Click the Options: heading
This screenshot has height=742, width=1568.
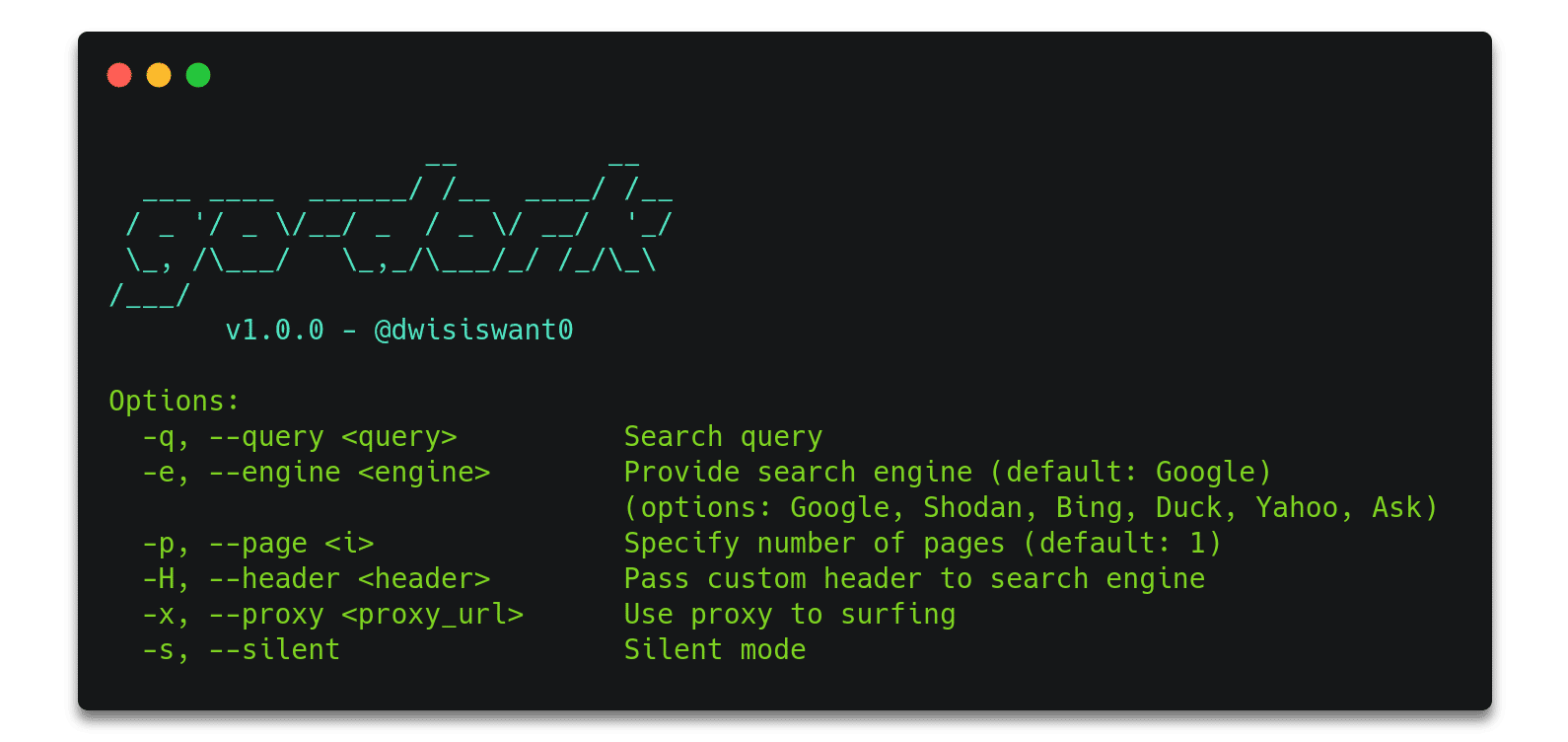pyautogui.click(x=174, y=401)
